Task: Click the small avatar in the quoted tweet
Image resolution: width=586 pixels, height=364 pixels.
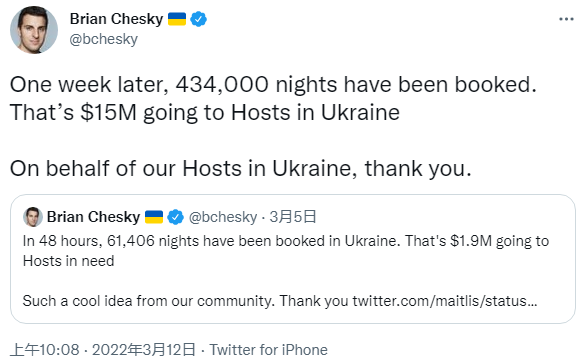Action: coord(33,217)
